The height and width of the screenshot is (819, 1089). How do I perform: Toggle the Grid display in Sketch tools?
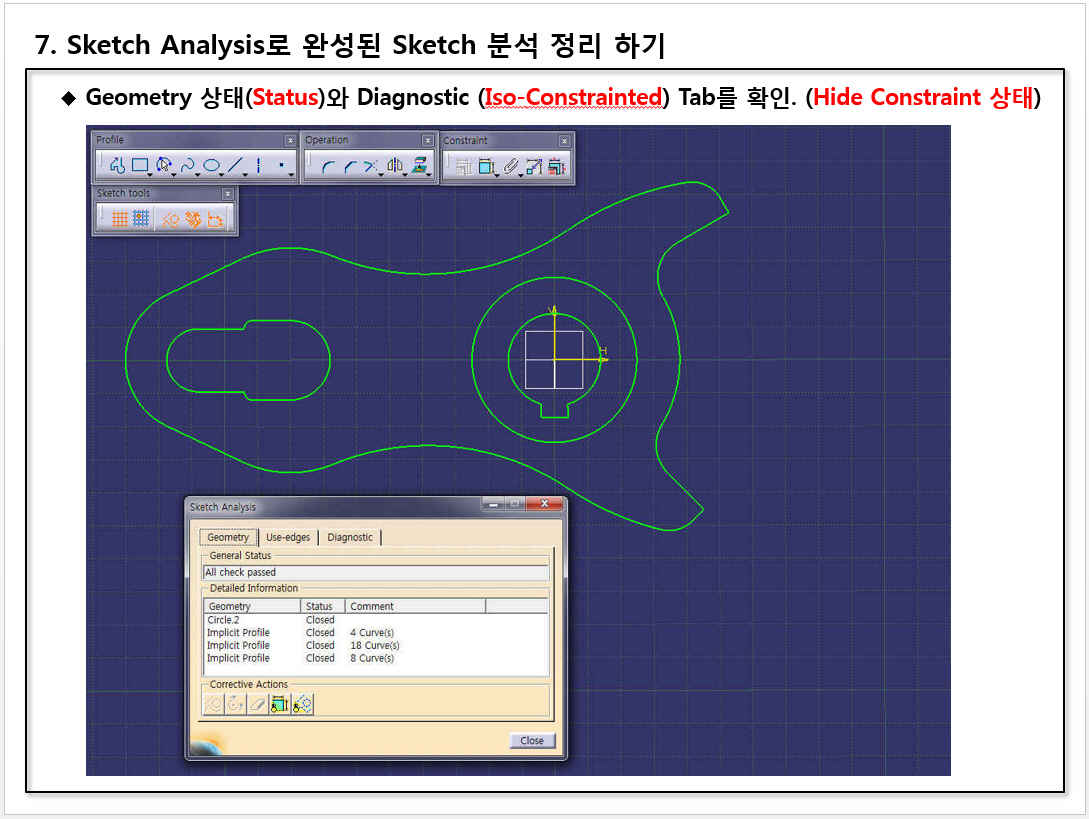point(119,218)
